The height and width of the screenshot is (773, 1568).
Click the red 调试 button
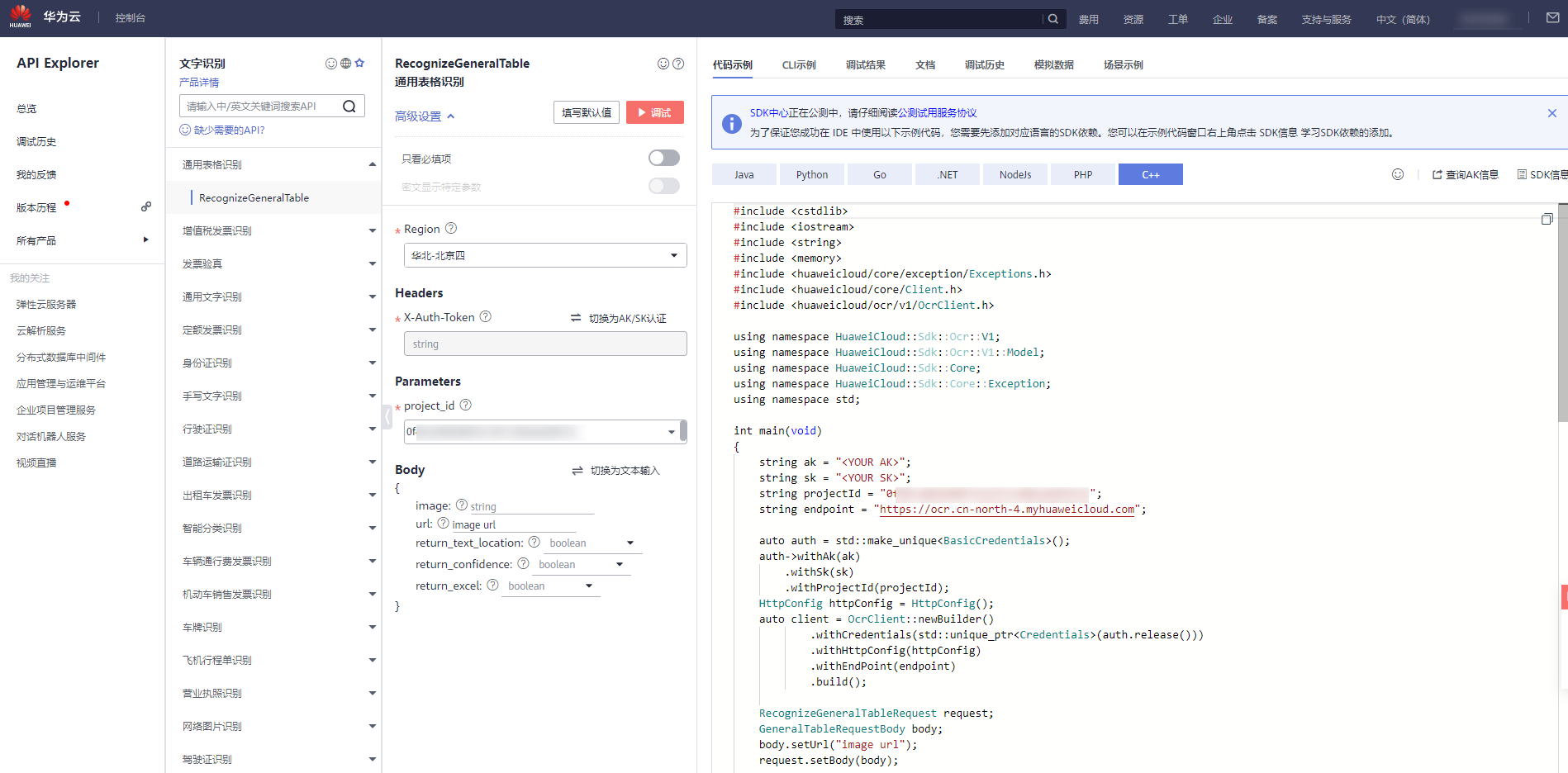655,112
